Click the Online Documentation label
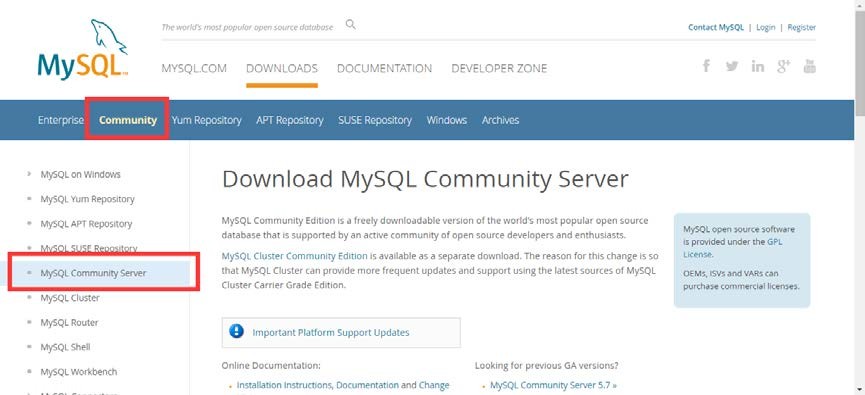 click(x=271, y=366)
